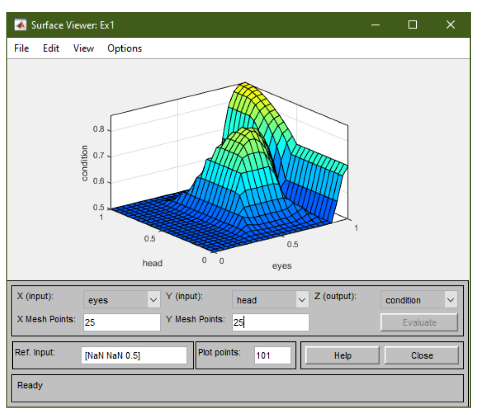Minimize the Surface Viewer window
Image resolution: width=484 pixels, height=415 pixels.
(x=375, y=25)
